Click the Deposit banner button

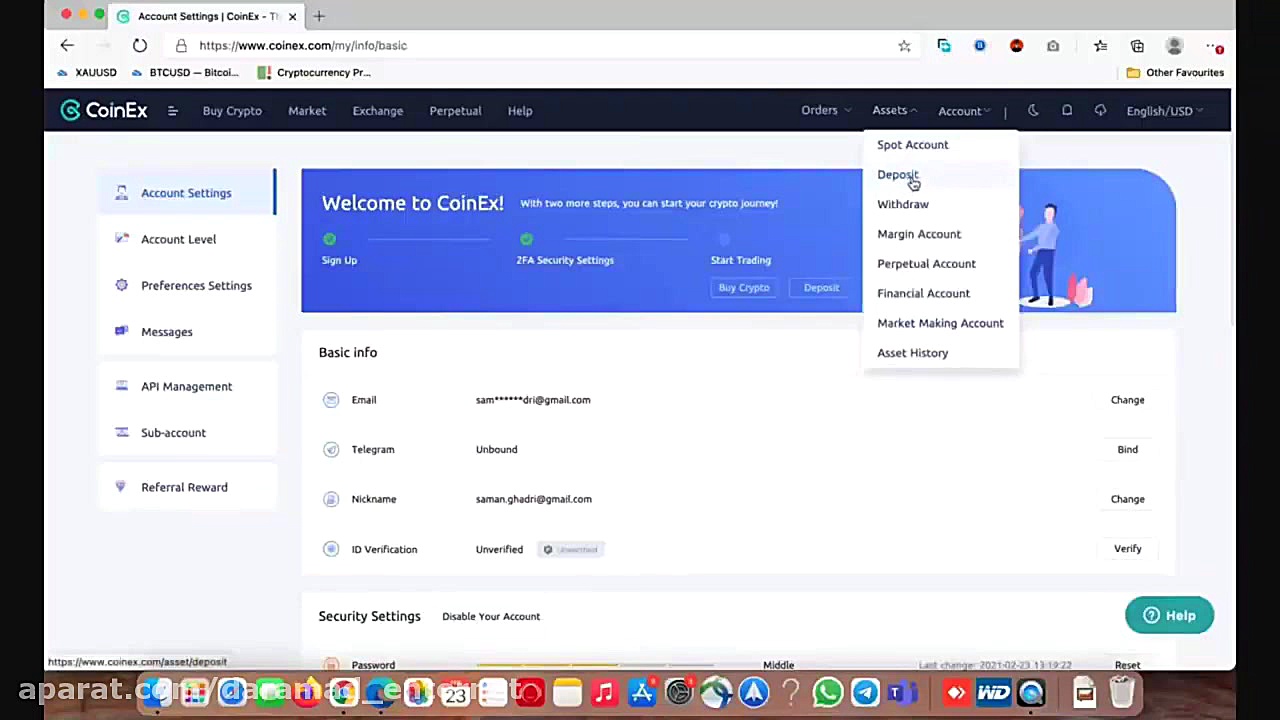821,288
